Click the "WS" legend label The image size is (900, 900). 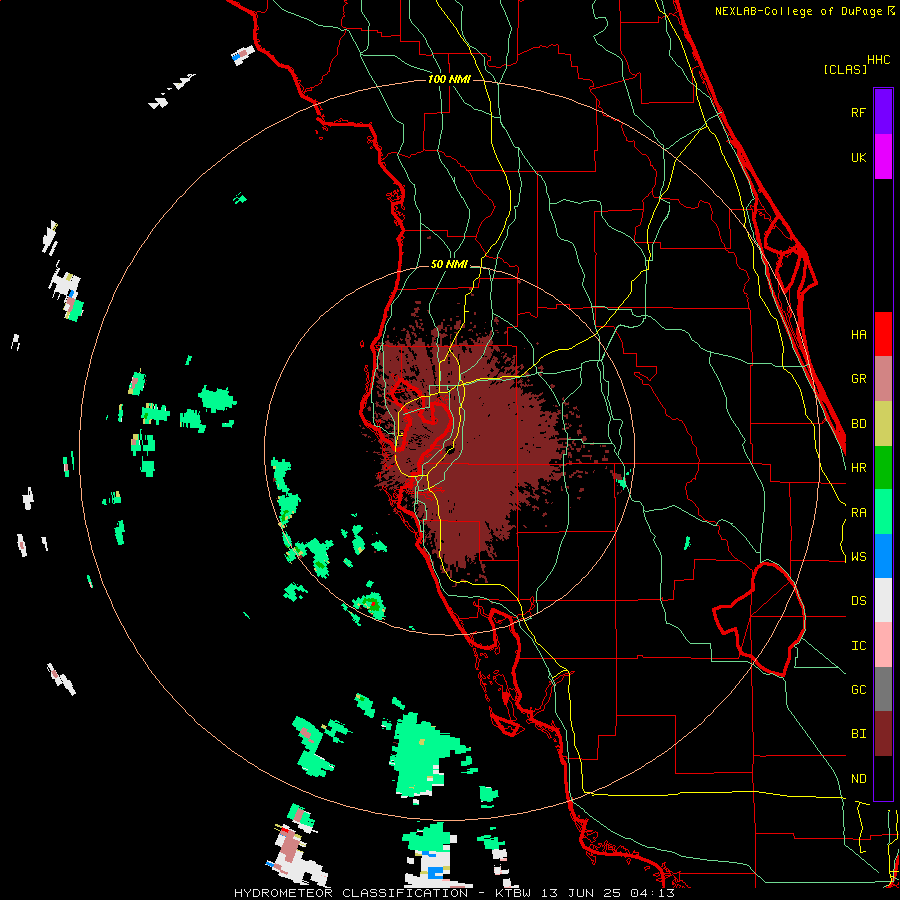(858, 557)
